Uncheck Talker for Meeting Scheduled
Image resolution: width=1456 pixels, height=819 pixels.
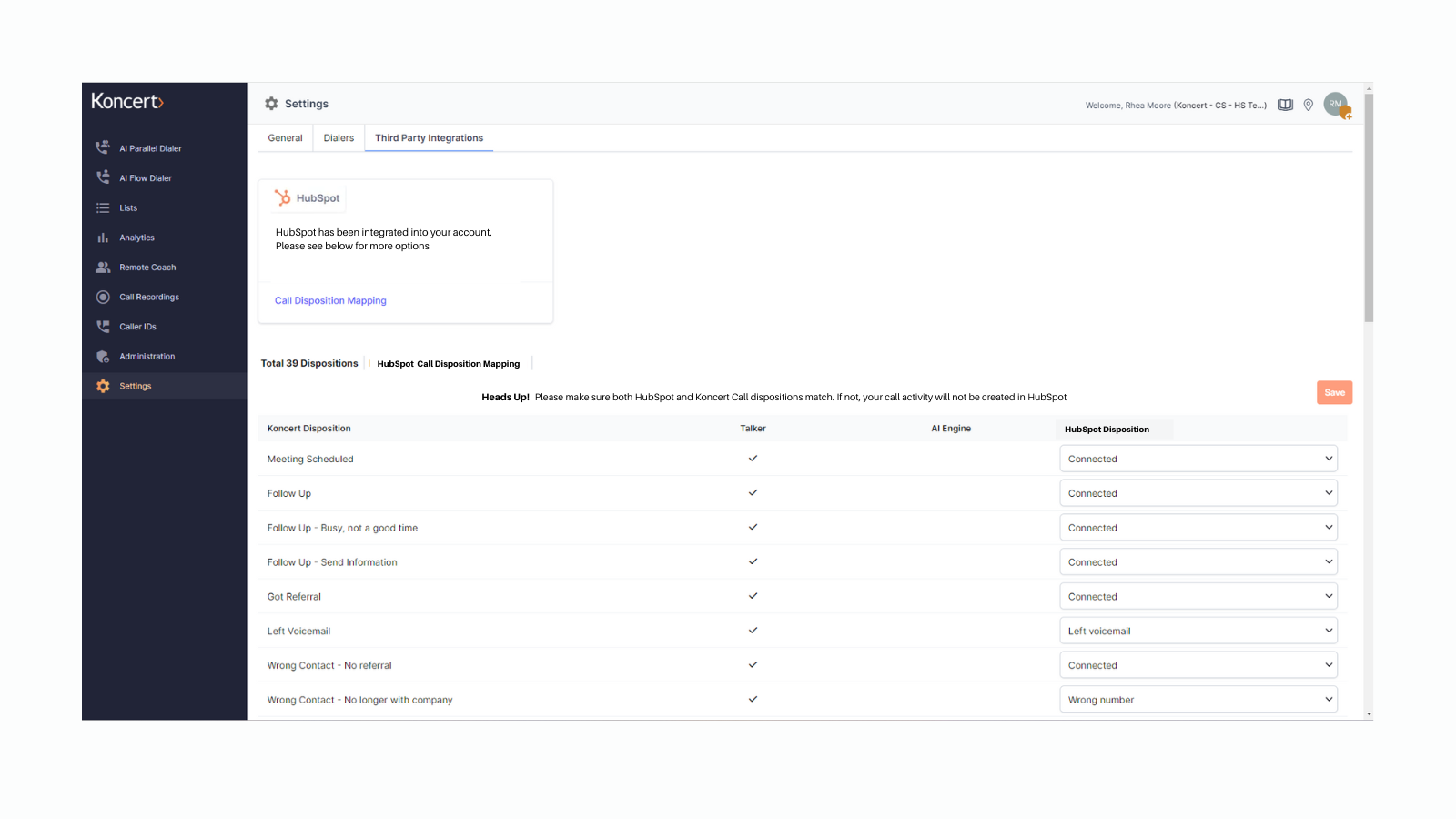click(753, 458)
